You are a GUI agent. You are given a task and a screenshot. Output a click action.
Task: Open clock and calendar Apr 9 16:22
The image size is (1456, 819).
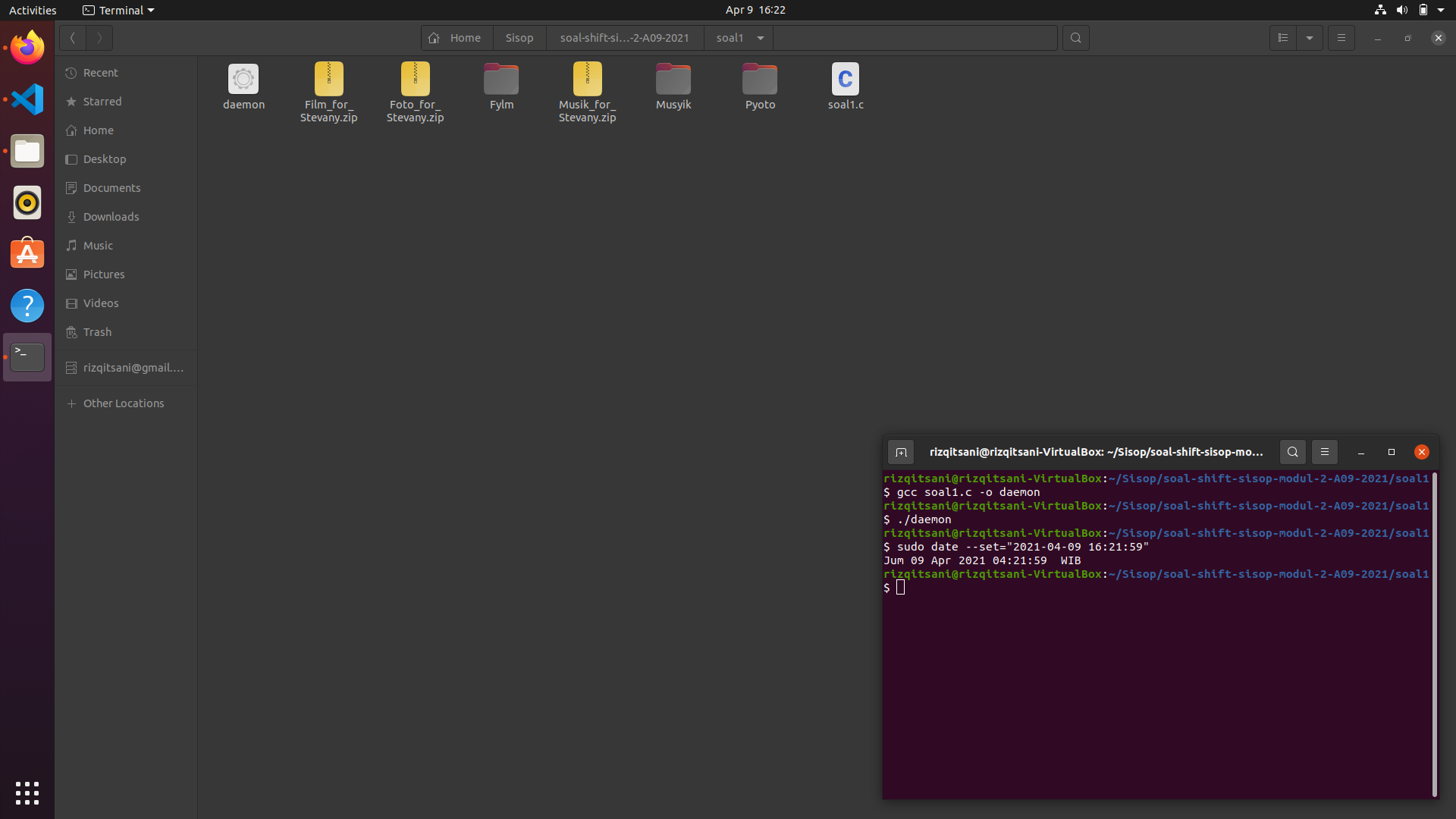(755, 10)
